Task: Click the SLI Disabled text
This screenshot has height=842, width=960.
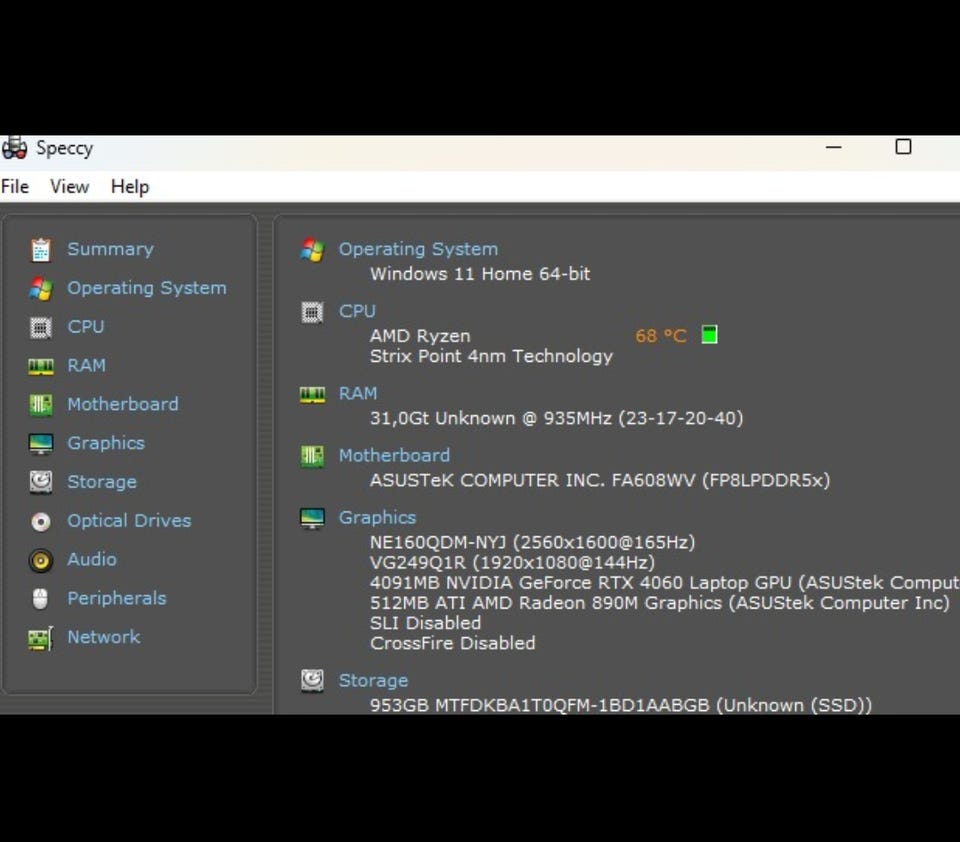Action: coord(426,623)
